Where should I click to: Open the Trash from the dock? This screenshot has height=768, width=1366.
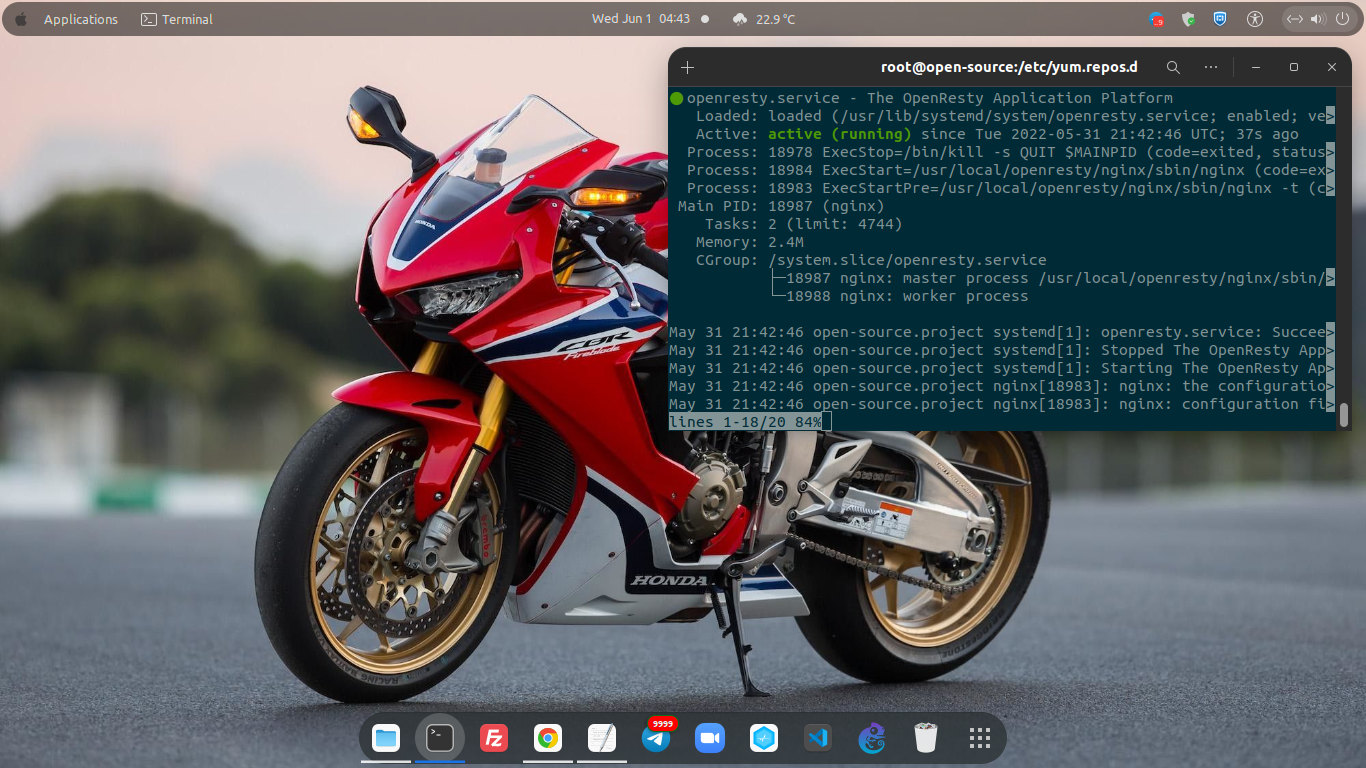click(x=926, y=739)
